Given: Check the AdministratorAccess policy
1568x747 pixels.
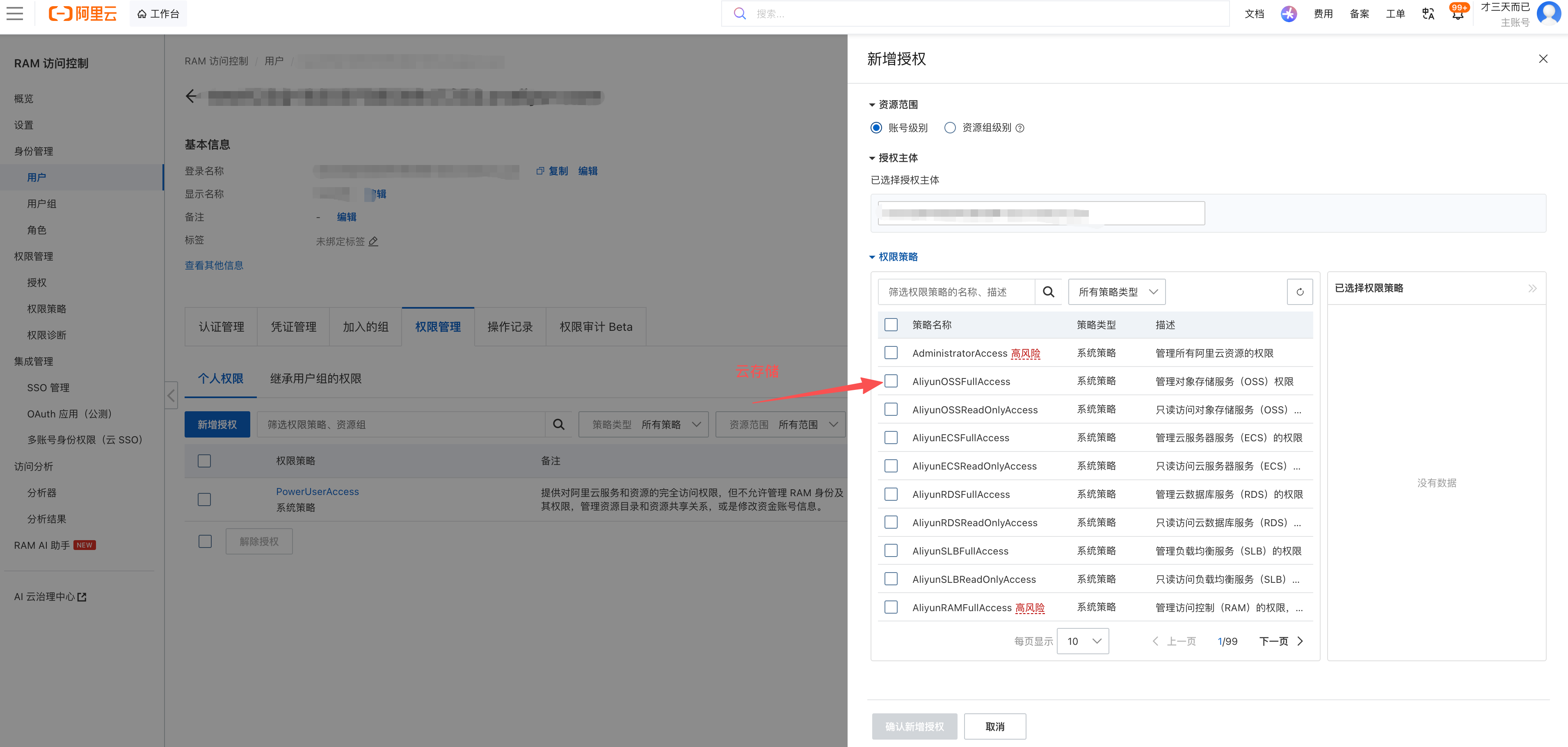Looking at the screenshot, I should (891, 353).
